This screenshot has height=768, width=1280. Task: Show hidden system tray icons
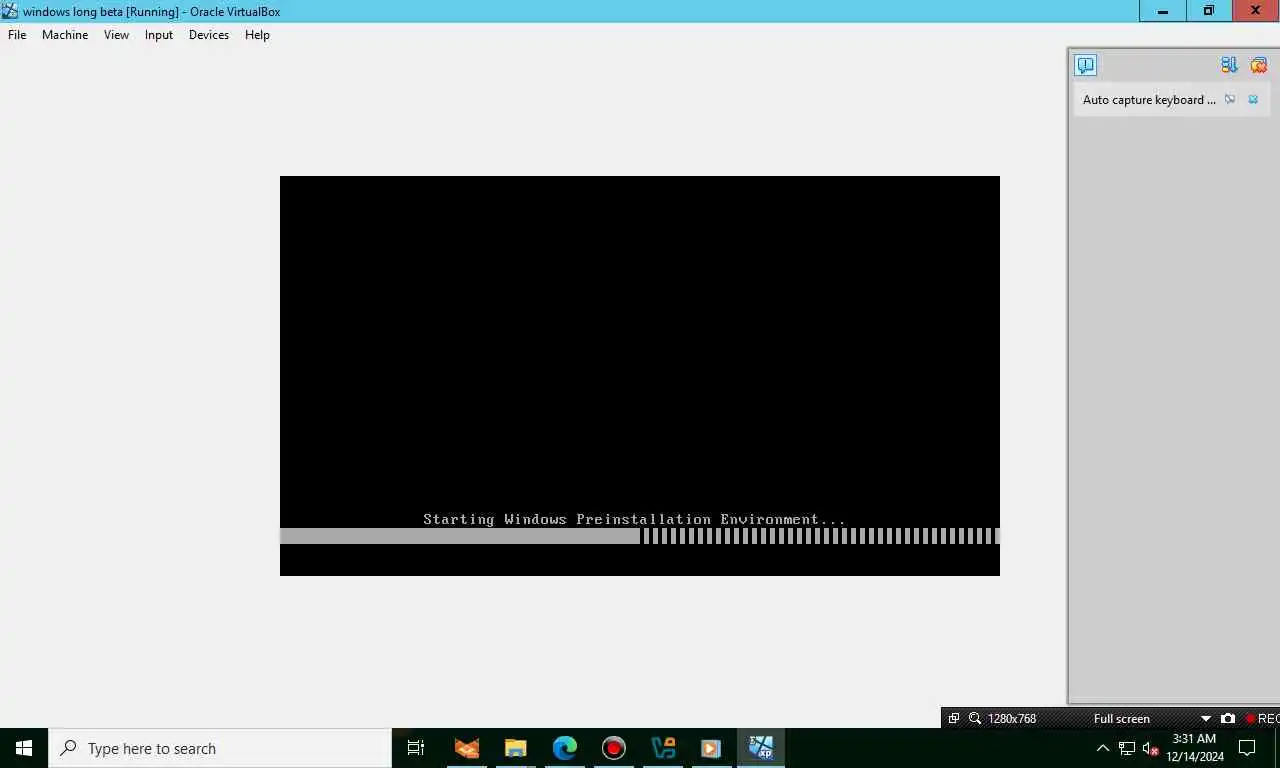pos(1103,748)
